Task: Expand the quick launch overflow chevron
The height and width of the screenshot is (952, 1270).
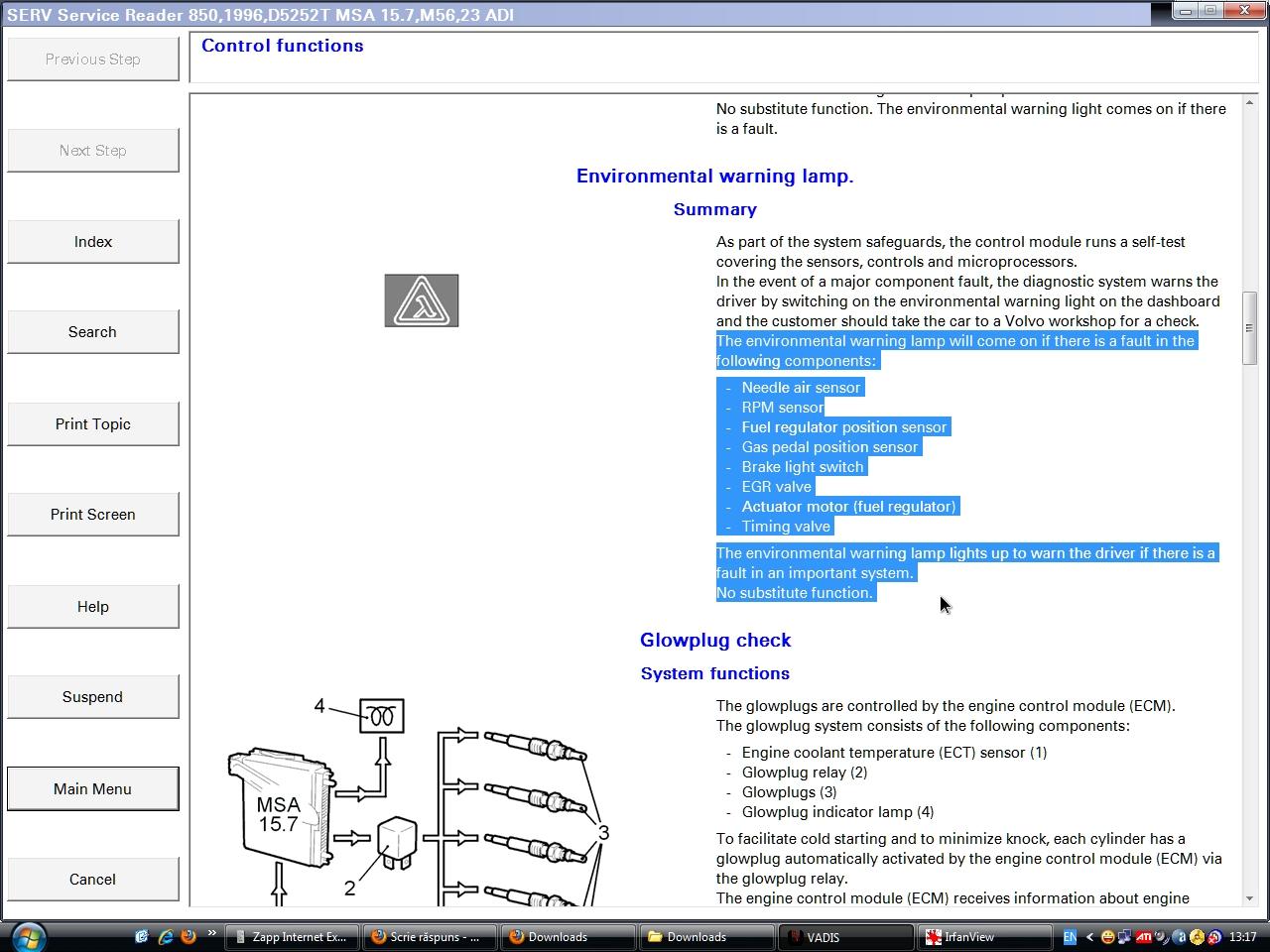Action: [x=212, y=933]
